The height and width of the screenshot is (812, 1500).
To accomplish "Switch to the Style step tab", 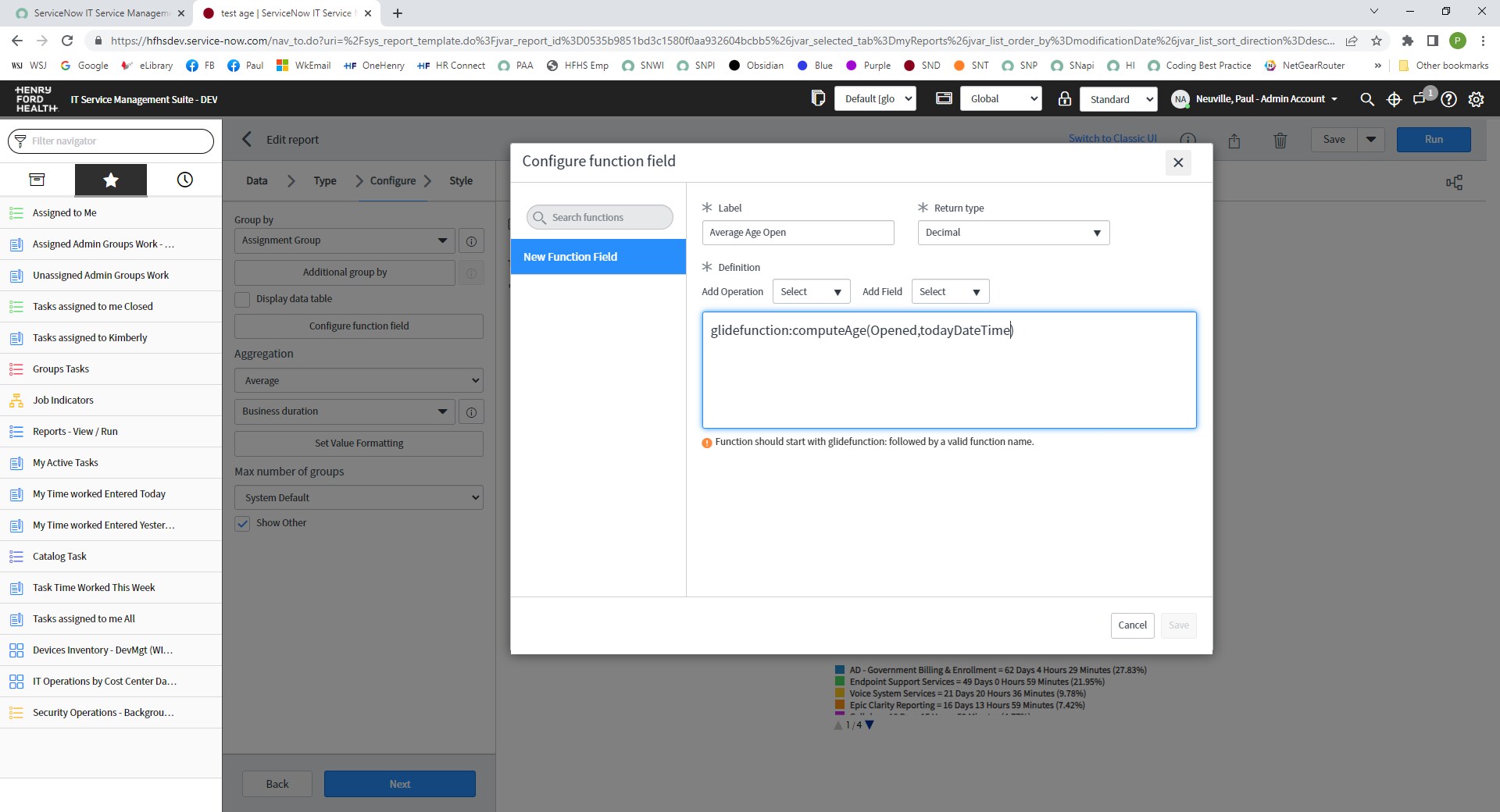I will [x=460, y=181].
